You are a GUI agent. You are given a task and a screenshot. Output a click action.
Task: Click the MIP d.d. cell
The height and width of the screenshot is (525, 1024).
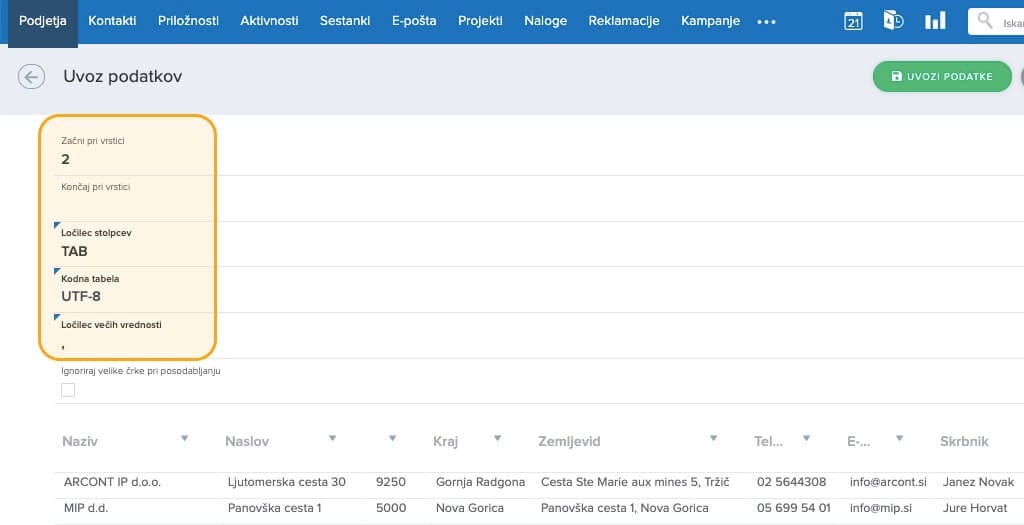(86, 507)
